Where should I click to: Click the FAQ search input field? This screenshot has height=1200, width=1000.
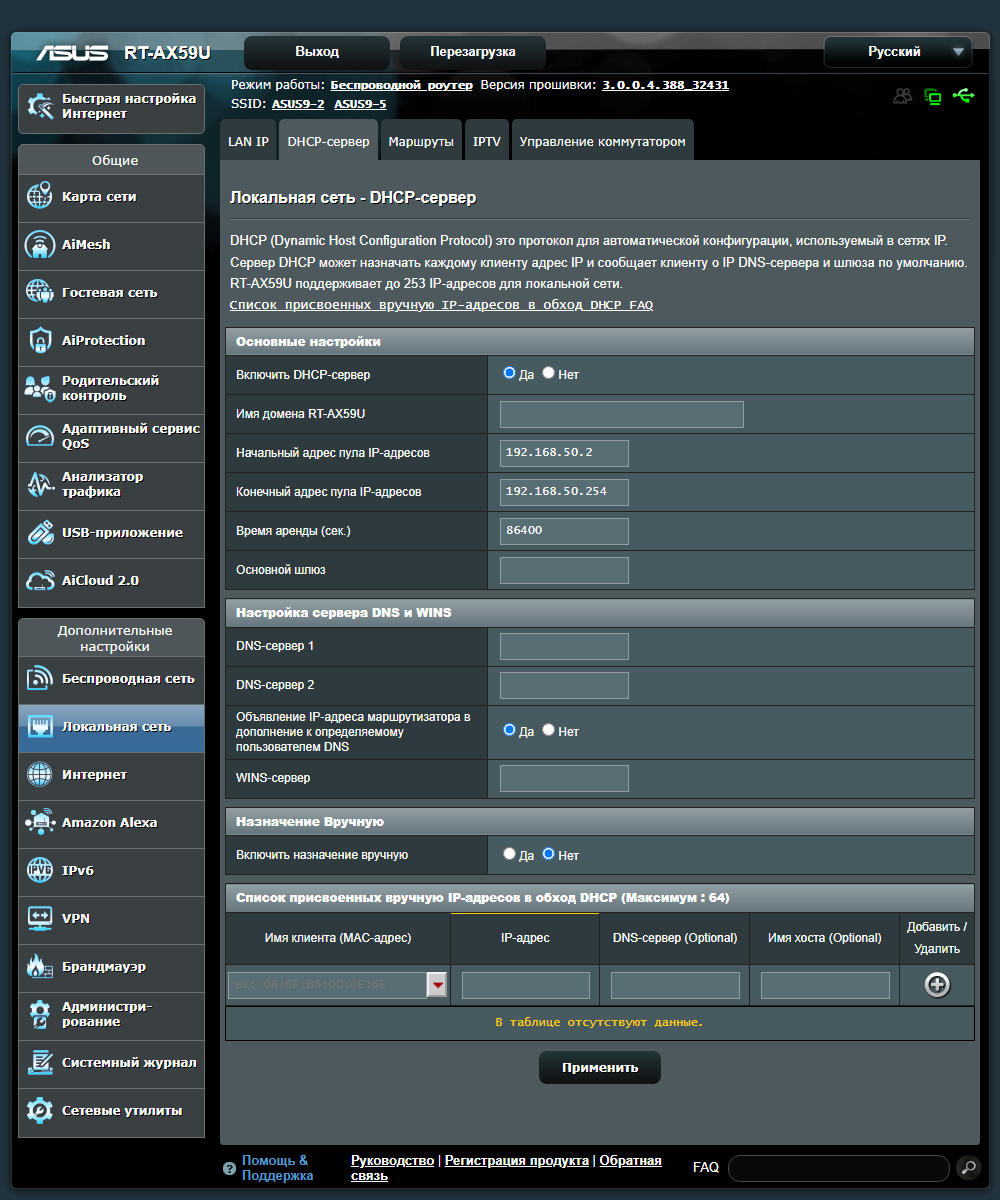point(839,1168)
